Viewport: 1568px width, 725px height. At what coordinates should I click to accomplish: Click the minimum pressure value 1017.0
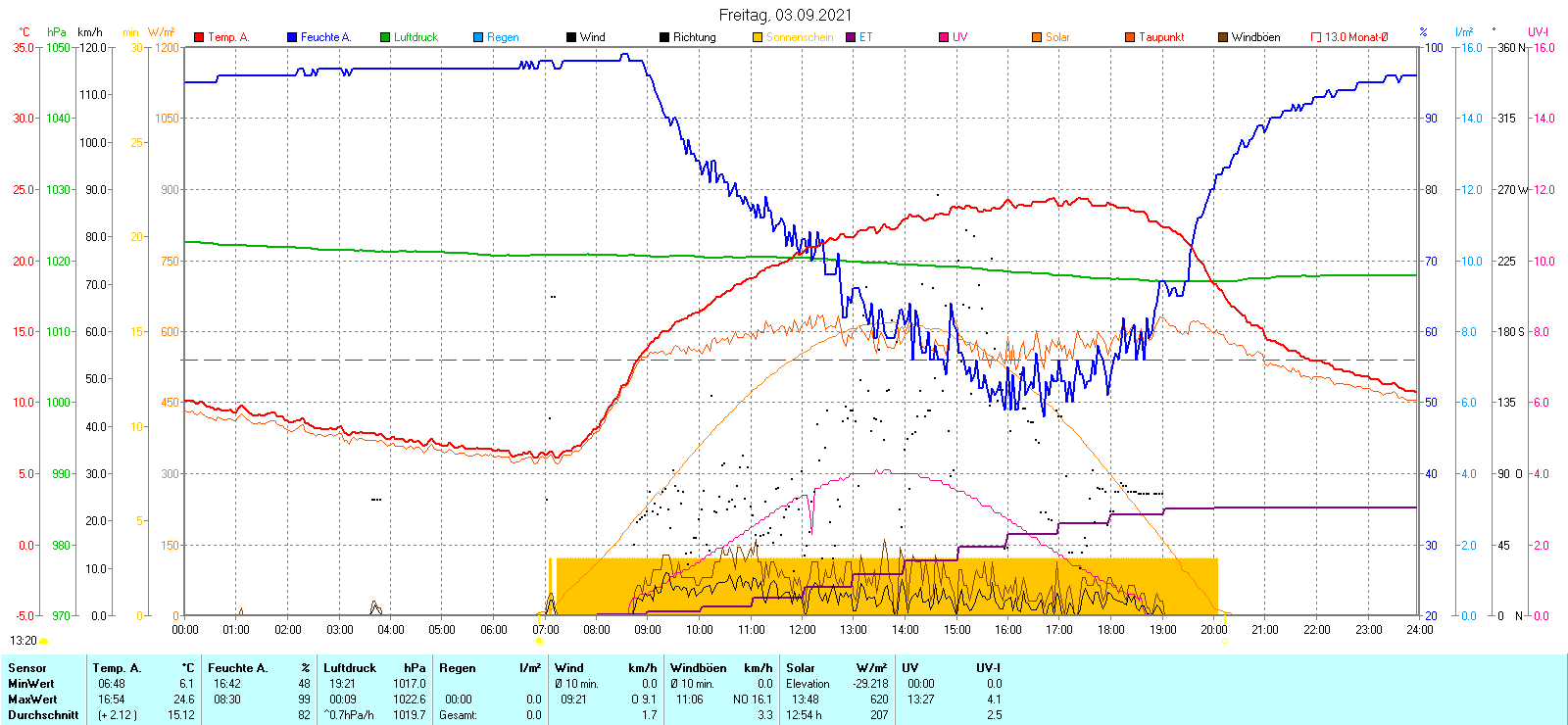pos(411,684)
